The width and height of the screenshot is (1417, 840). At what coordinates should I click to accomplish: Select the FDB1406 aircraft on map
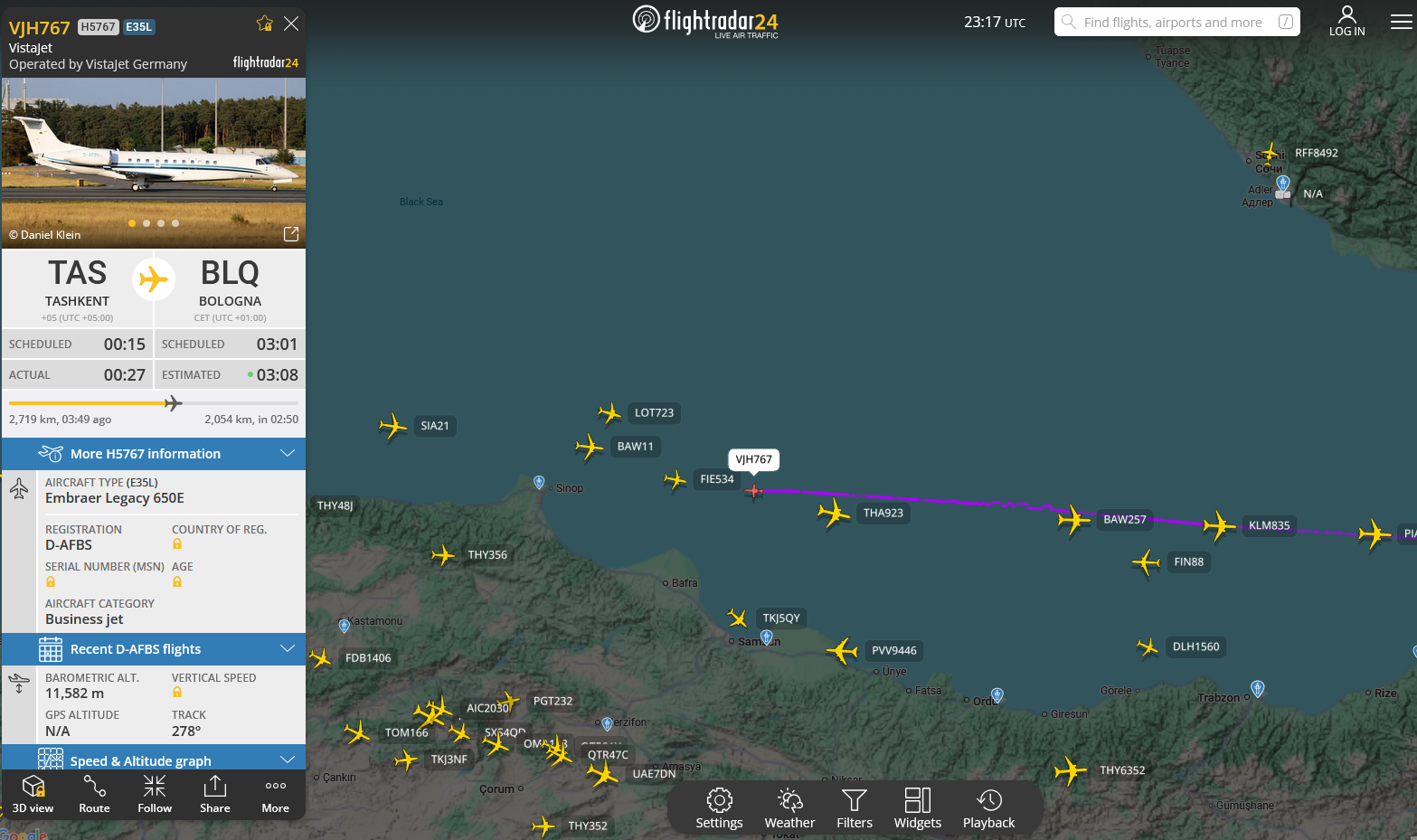[x=319, y=658]
